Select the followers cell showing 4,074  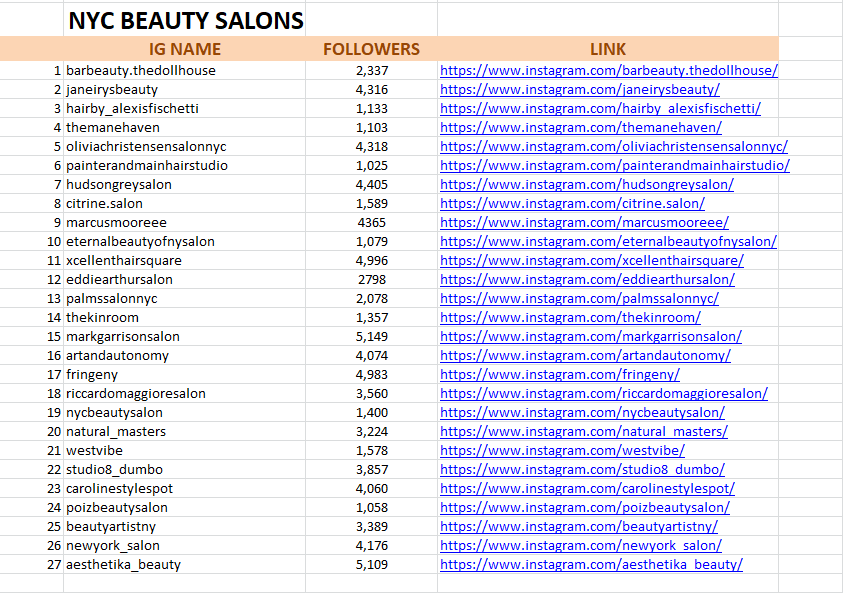[372, 355]
